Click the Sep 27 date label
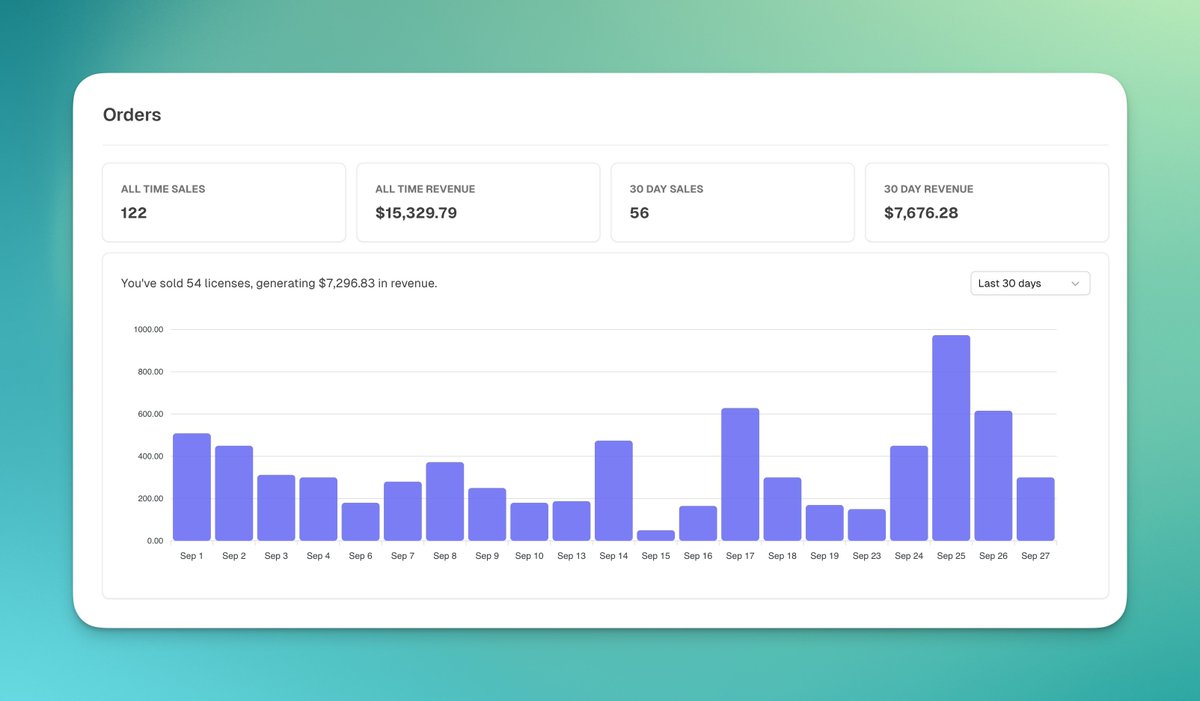 (1036, 556)
